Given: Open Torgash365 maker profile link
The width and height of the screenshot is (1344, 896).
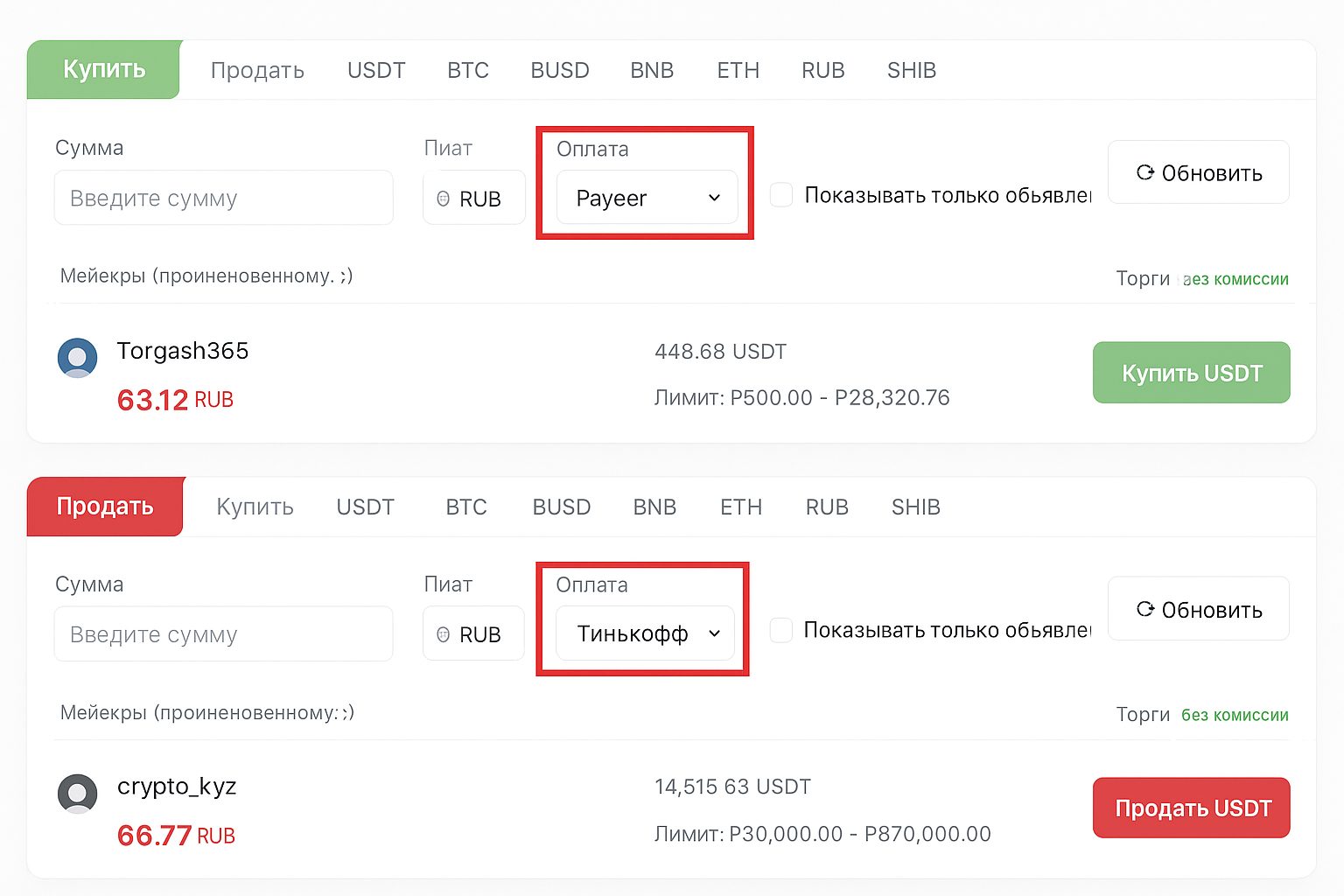Looking at the screenshot, I should click(183, 351).
